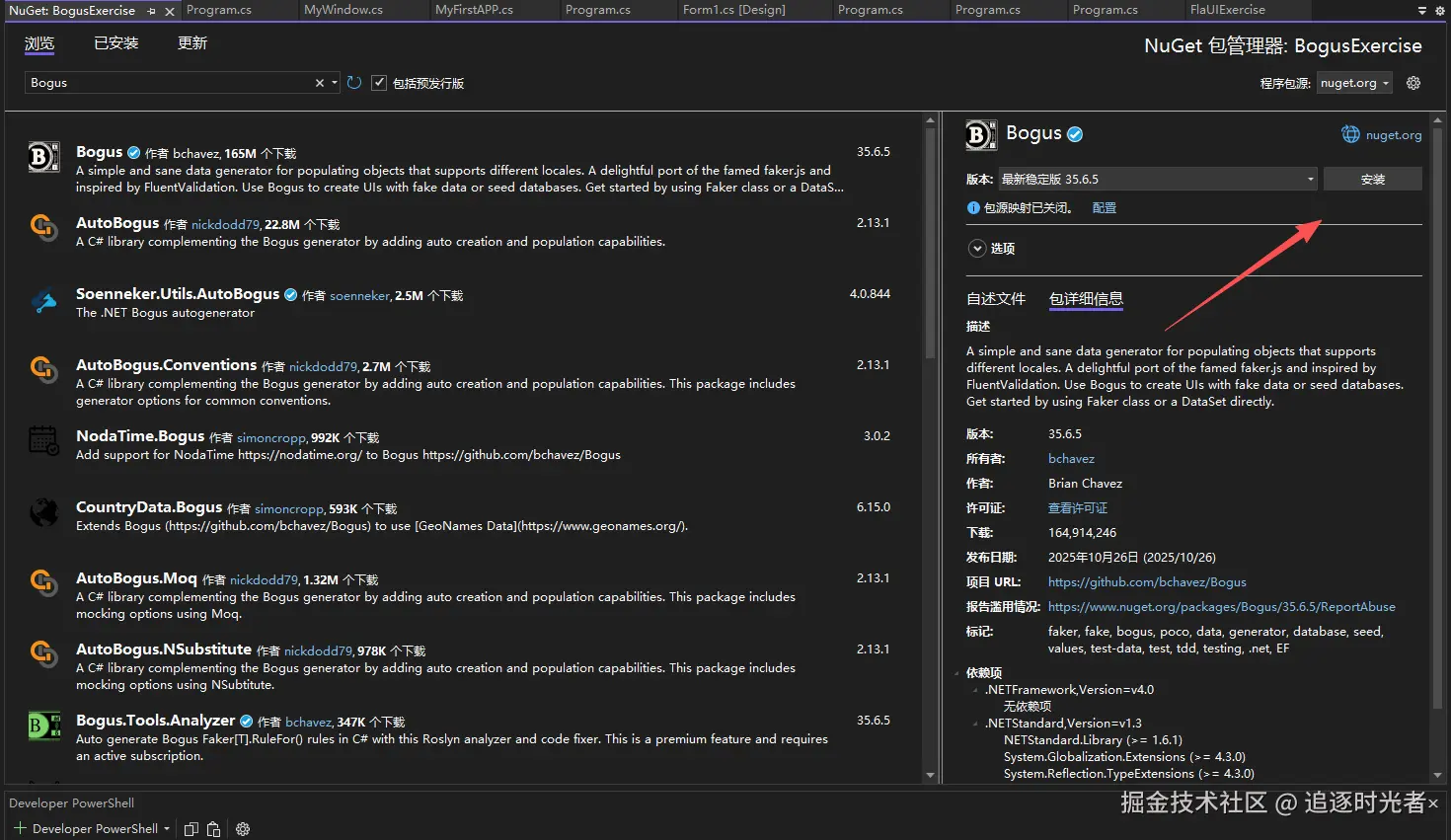This screenshot has width=1451, height=840.
Task: Collapse the 依赖项 dependencies tree
Action: coord(956,673)
